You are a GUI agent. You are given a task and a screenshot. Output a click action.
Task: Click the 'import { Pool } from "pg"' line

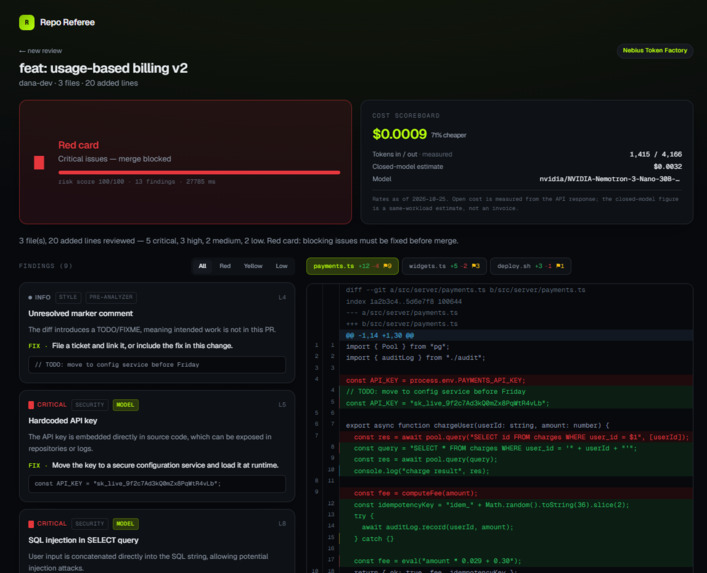pos(516,347)
